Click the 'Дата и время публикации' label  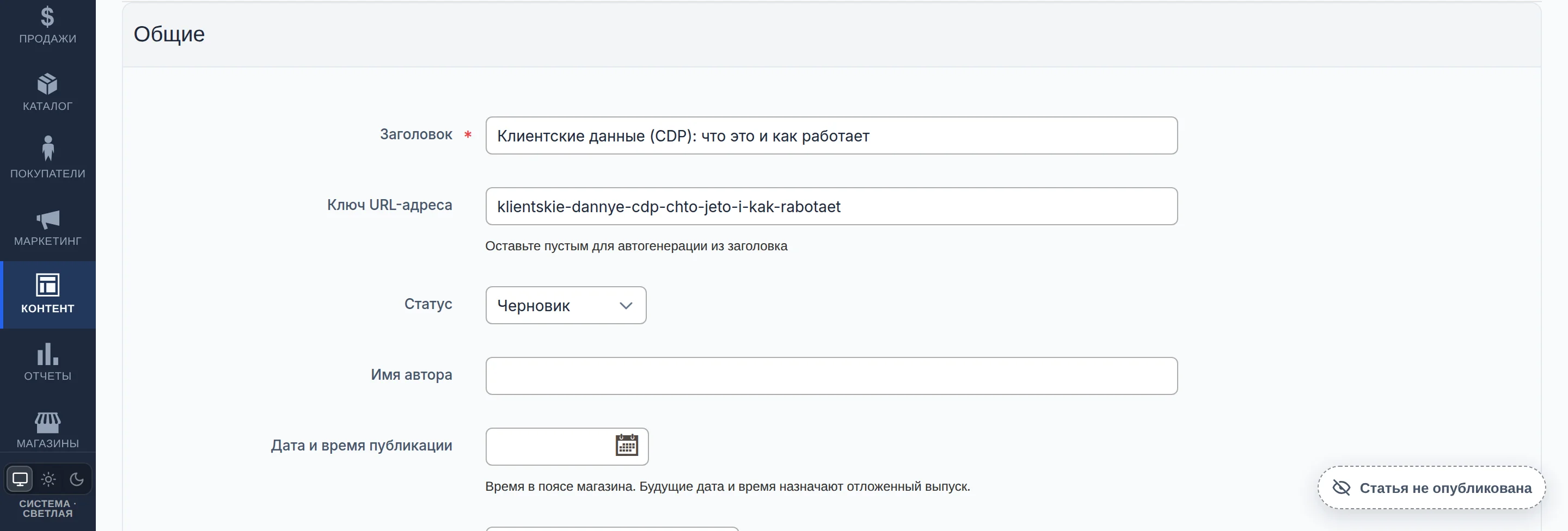click(362, 446)
